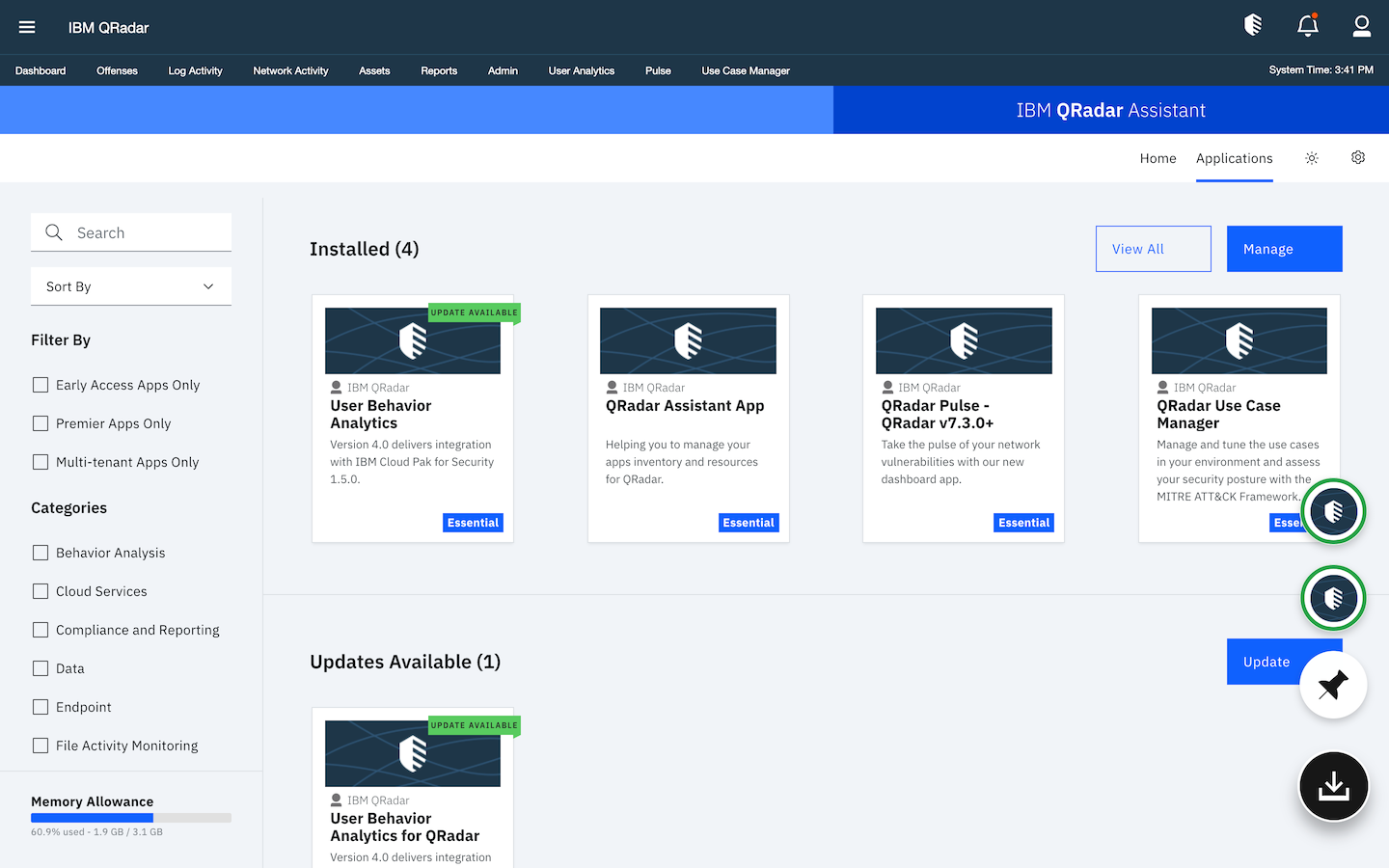Switch to the Home tab
Viewport: 1389px width, 868px height.
click(x=1157, y=157)
